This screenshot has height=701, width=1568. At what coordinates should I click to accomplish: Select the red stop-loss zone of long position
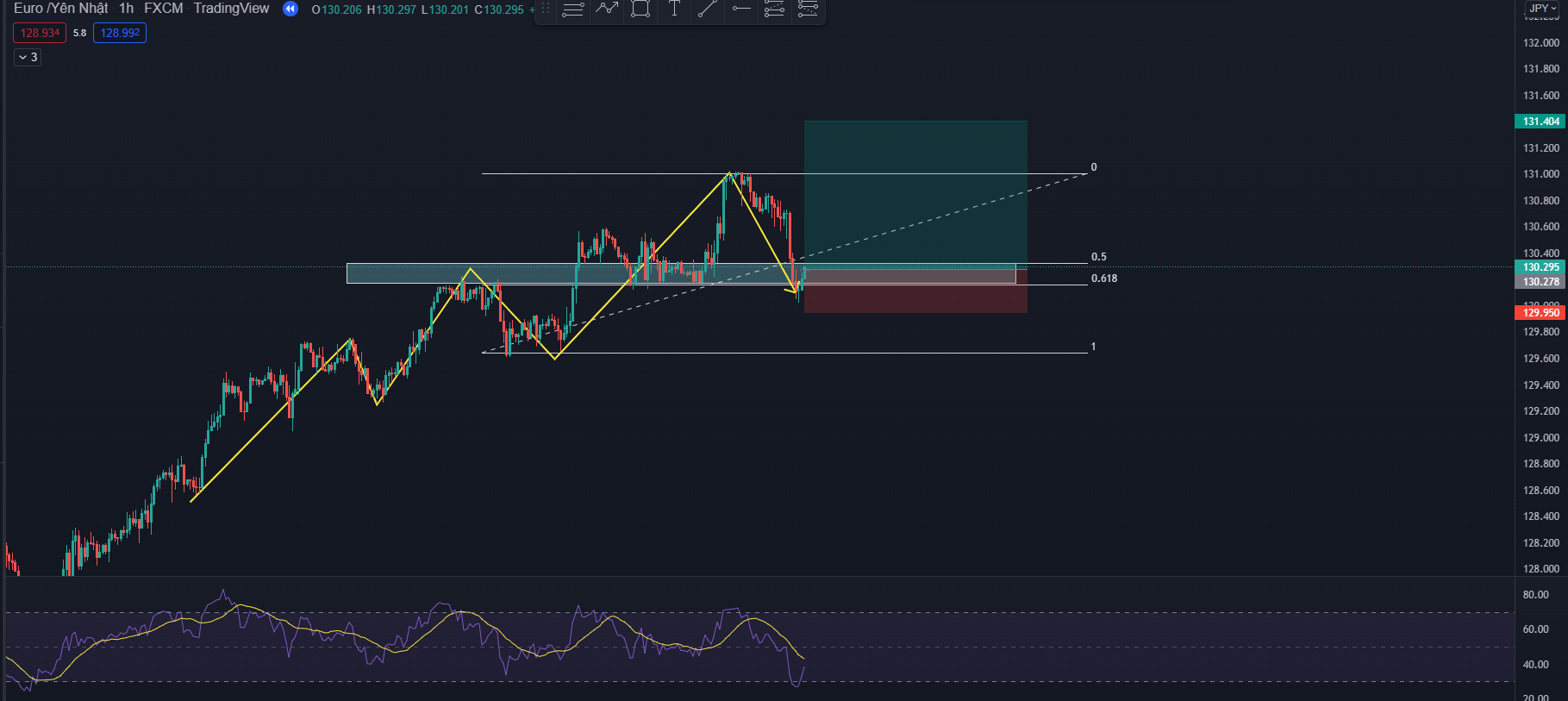(x=915, y=299)
